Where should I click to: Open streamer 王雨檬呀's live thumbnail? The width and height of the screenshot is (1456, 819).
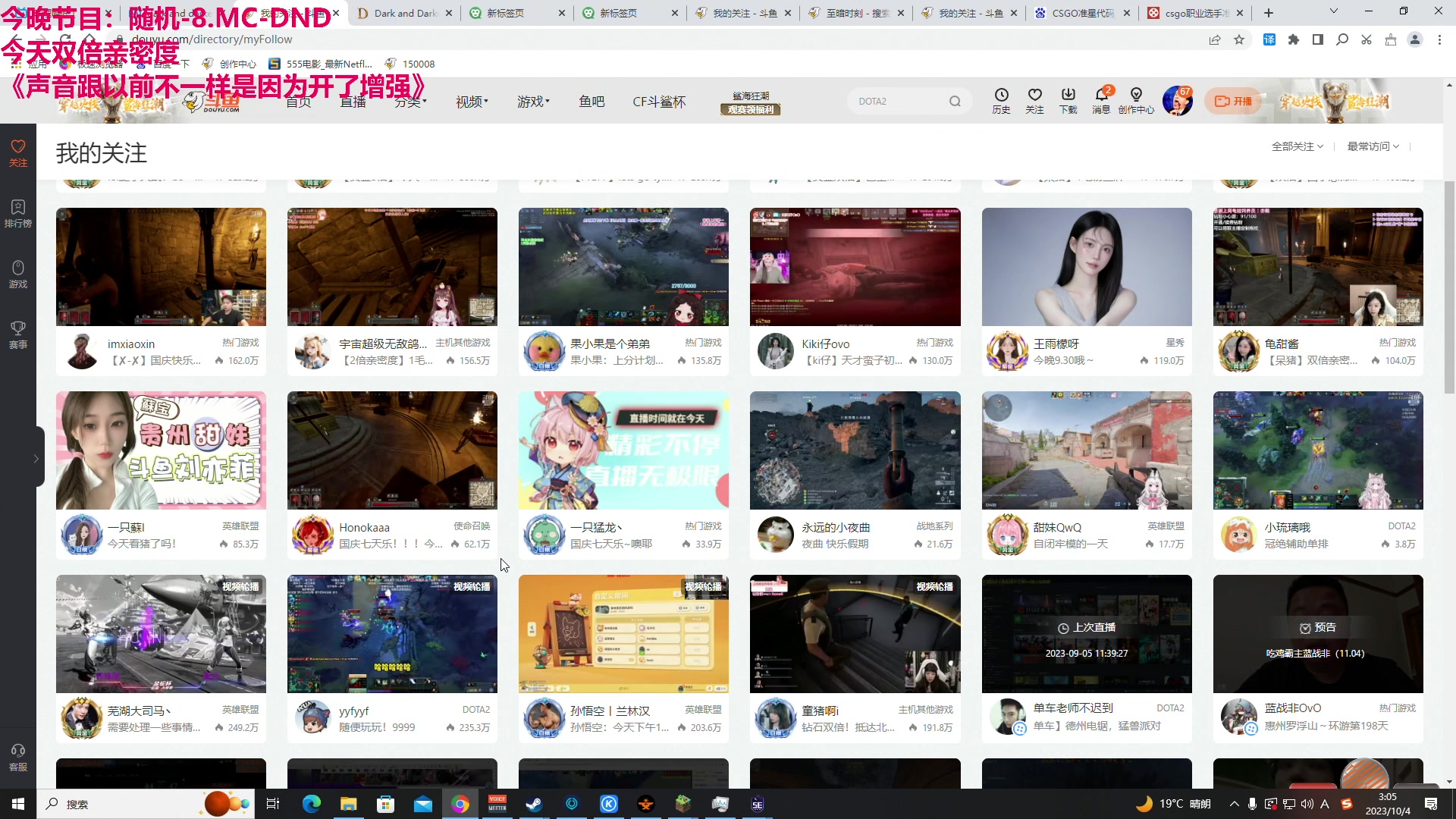pyautogui.click(x=1086, y=266)
